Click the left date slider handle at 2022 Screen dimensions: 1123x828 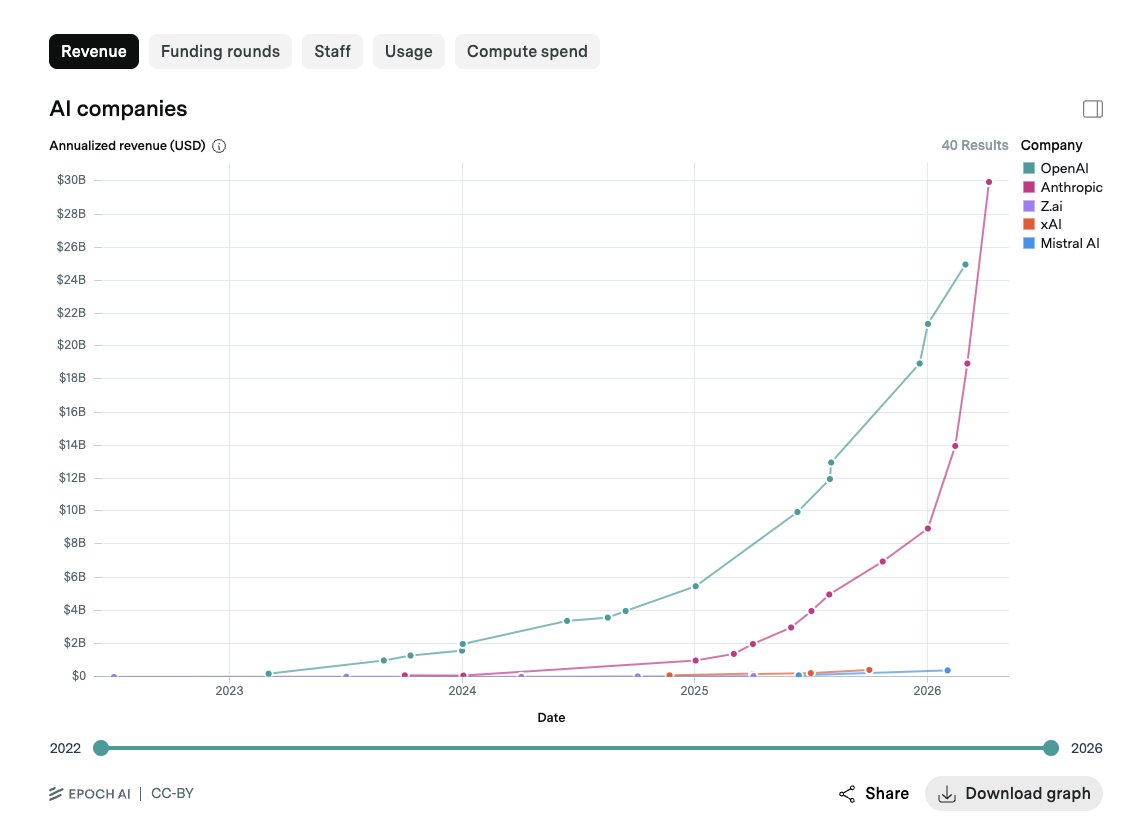(101, 748)
